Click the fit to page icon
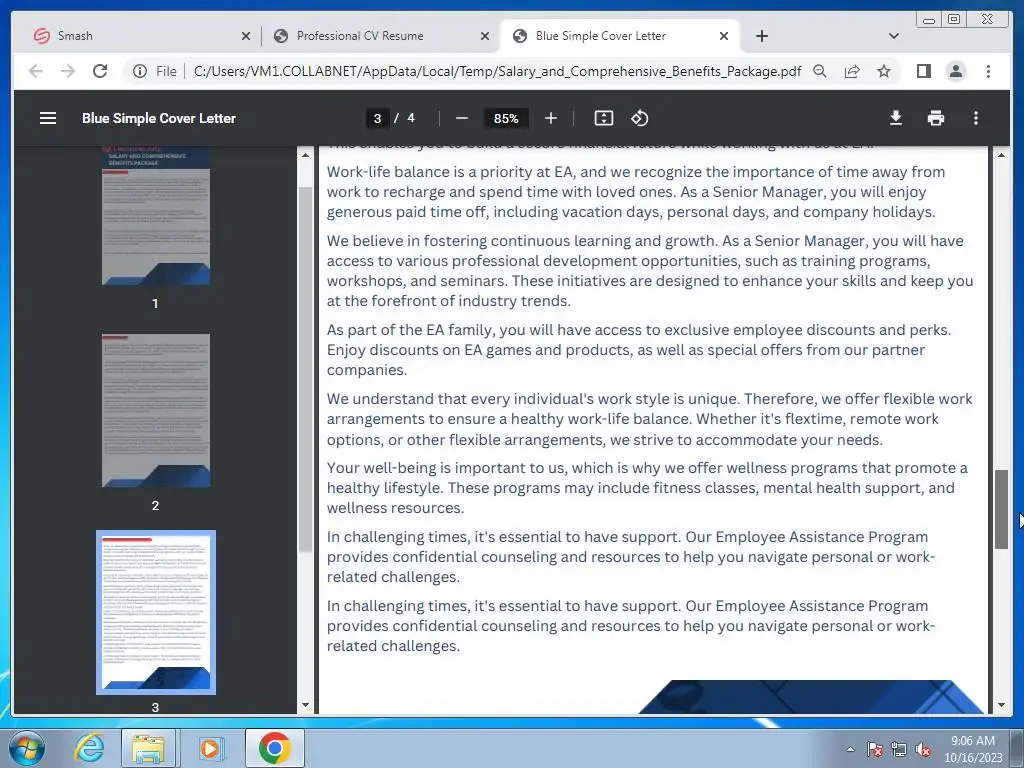This screenshot has height=768, width=1024. (603, 118)
